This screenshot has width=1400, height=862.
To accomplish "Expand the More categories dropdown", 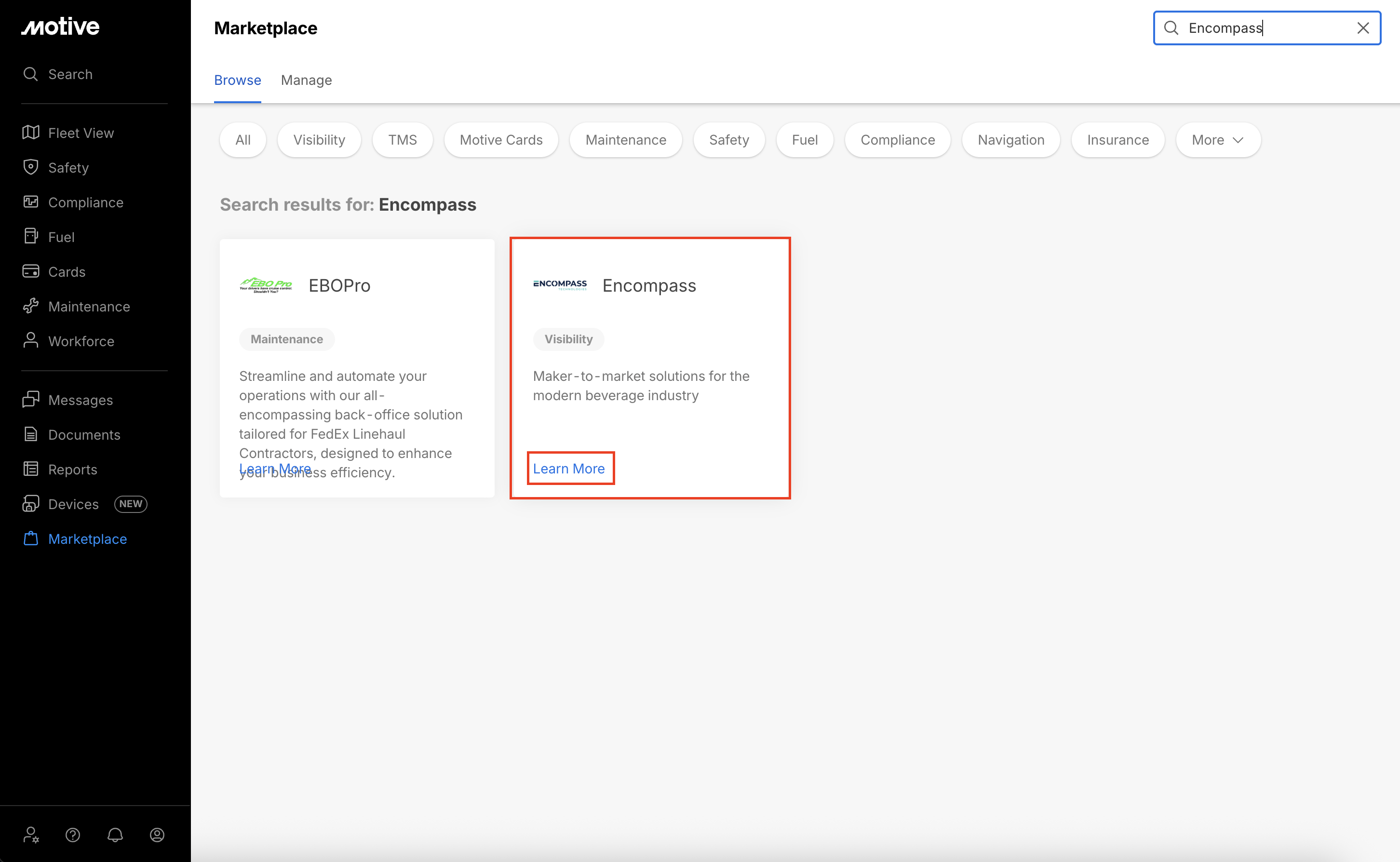I will tap(1218, 140).
